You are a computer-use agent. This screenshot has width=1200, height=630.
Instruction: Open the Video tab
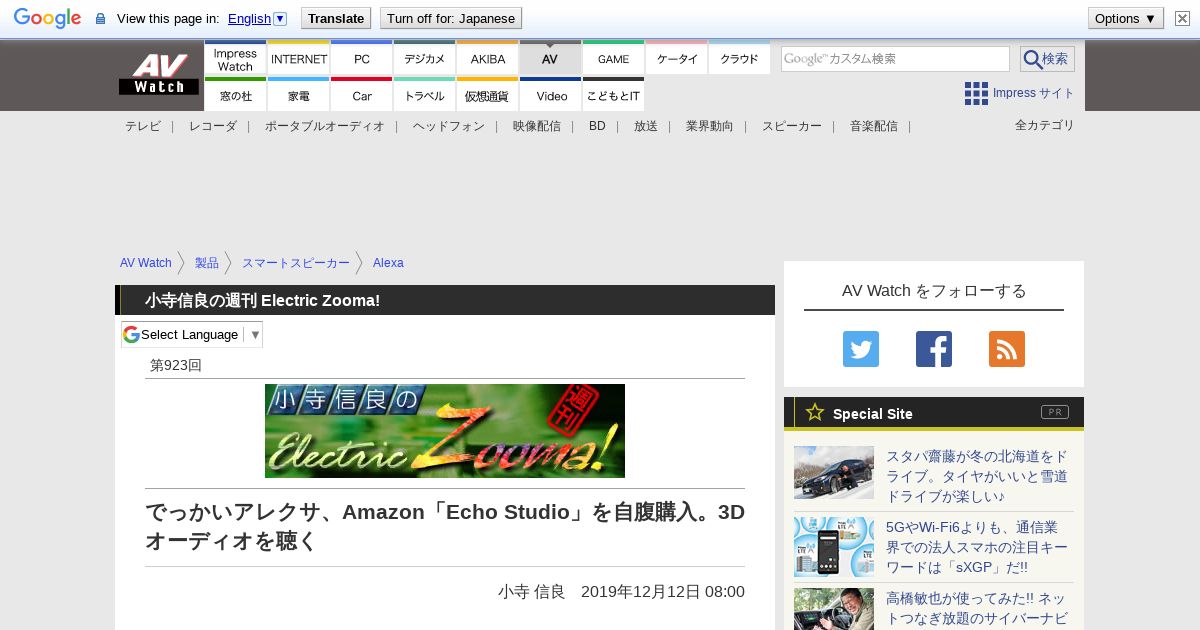pos(551,95)
